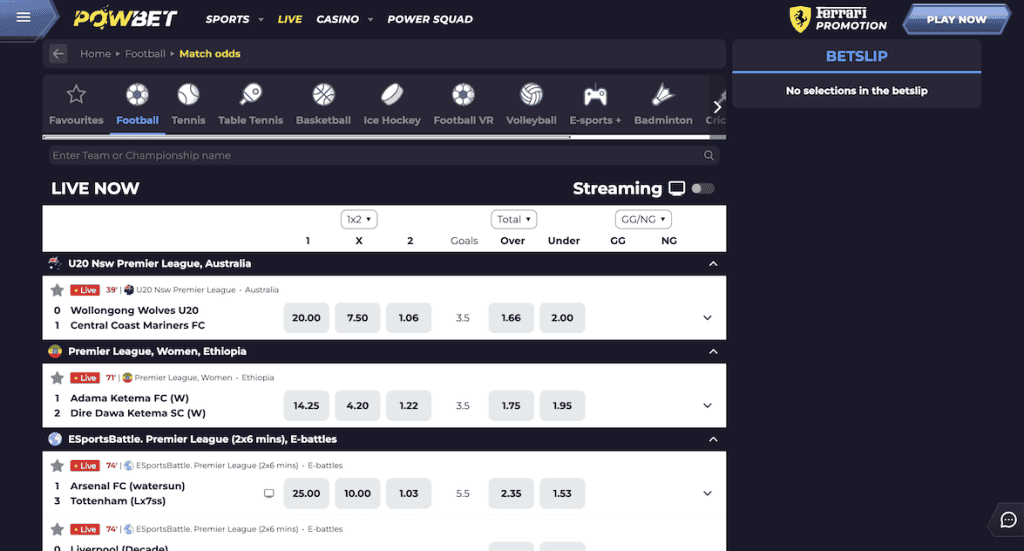This screenshot has height=551, width=1024.
Task: Favourite the Wollongong Wolves U20 match
Action: [57, 290]
